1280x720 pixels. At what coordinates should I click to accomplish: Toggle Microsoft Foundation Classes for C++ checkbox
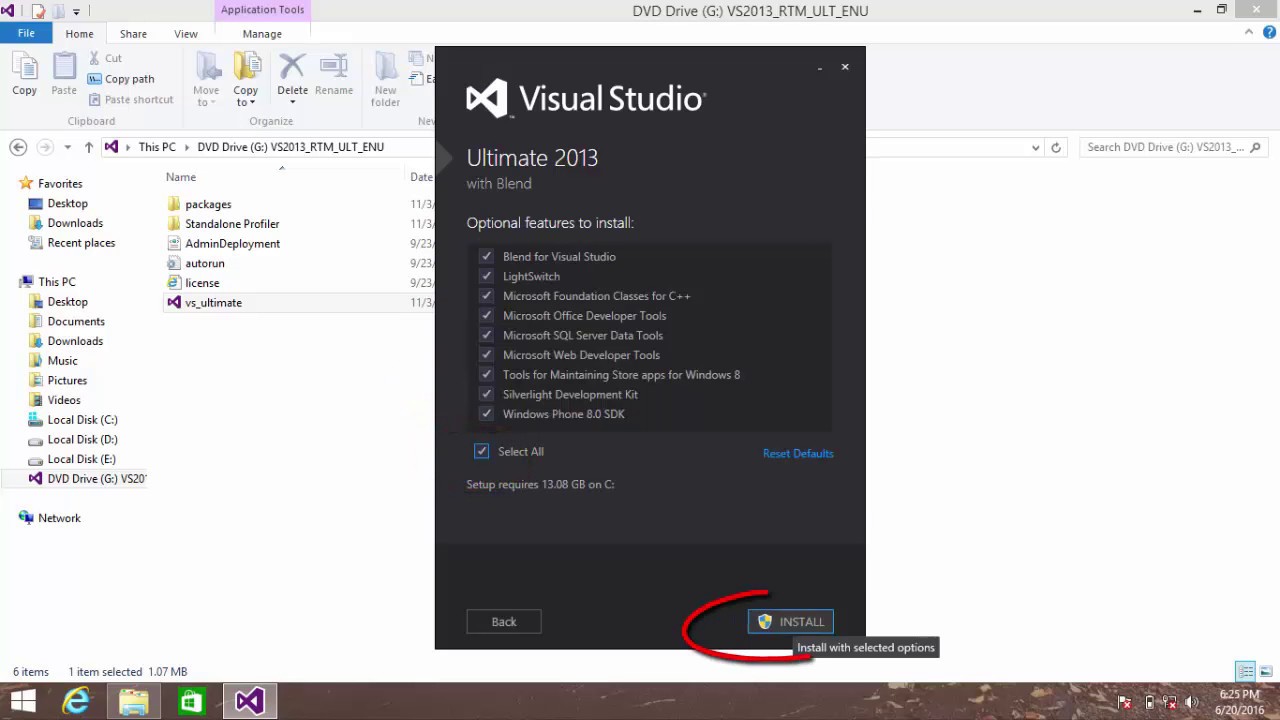pyautogui.click(x=486, y=296)
